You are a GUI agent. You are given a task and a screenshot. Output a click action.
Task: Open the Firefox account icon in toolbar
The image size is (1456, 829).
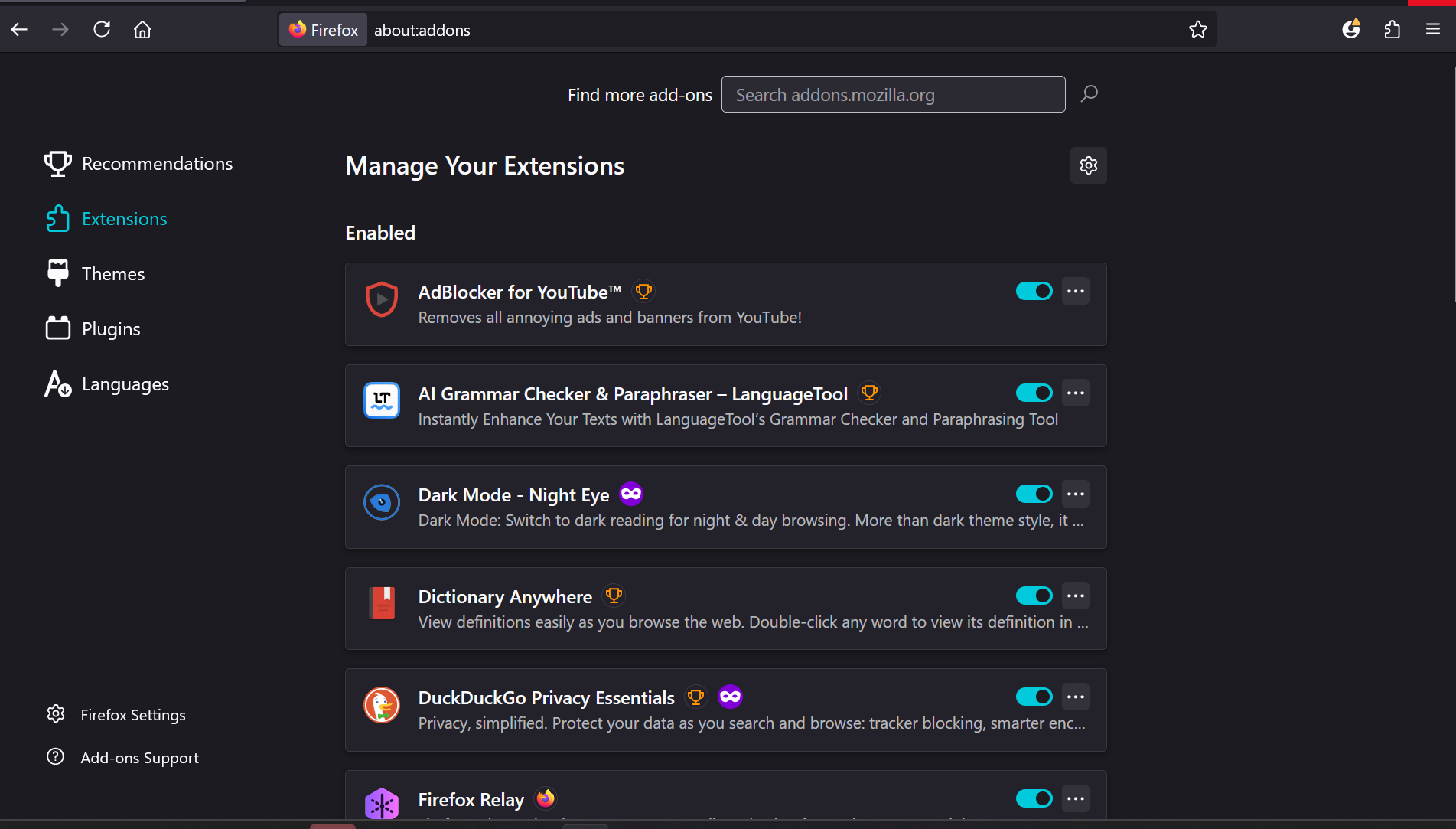click(1351, 30)
